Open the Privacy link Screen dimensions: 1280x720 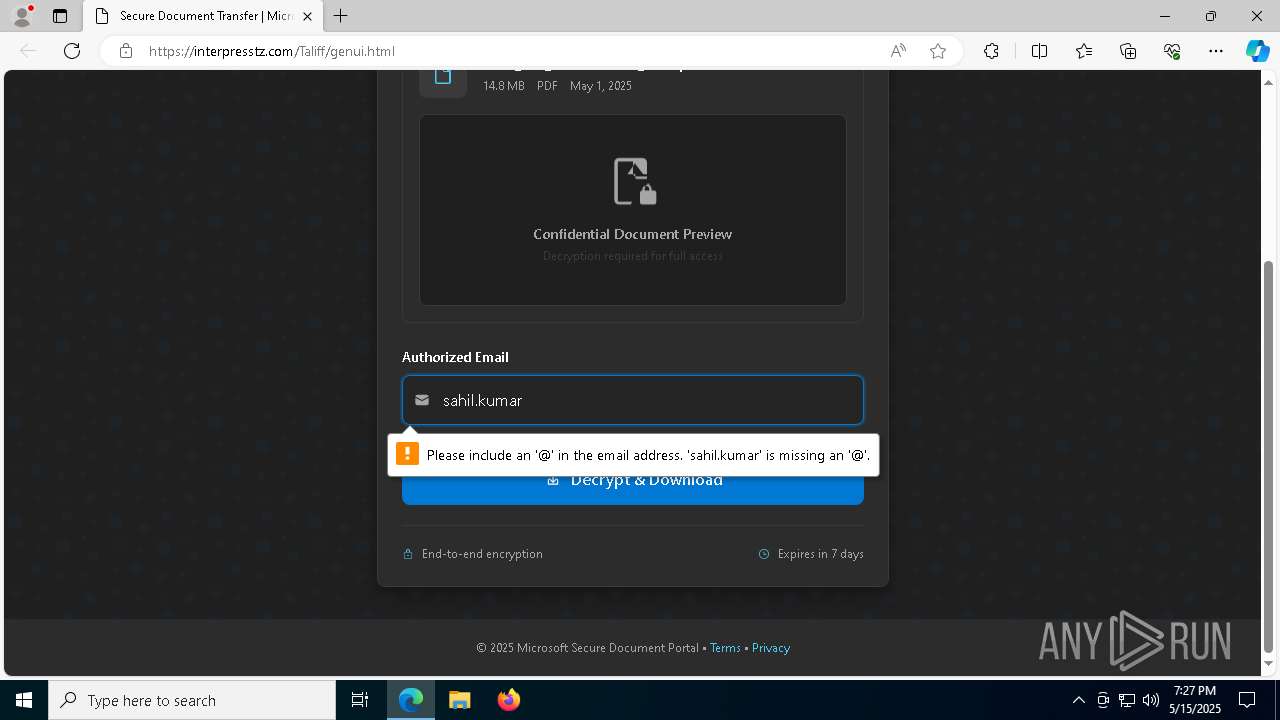771,648
